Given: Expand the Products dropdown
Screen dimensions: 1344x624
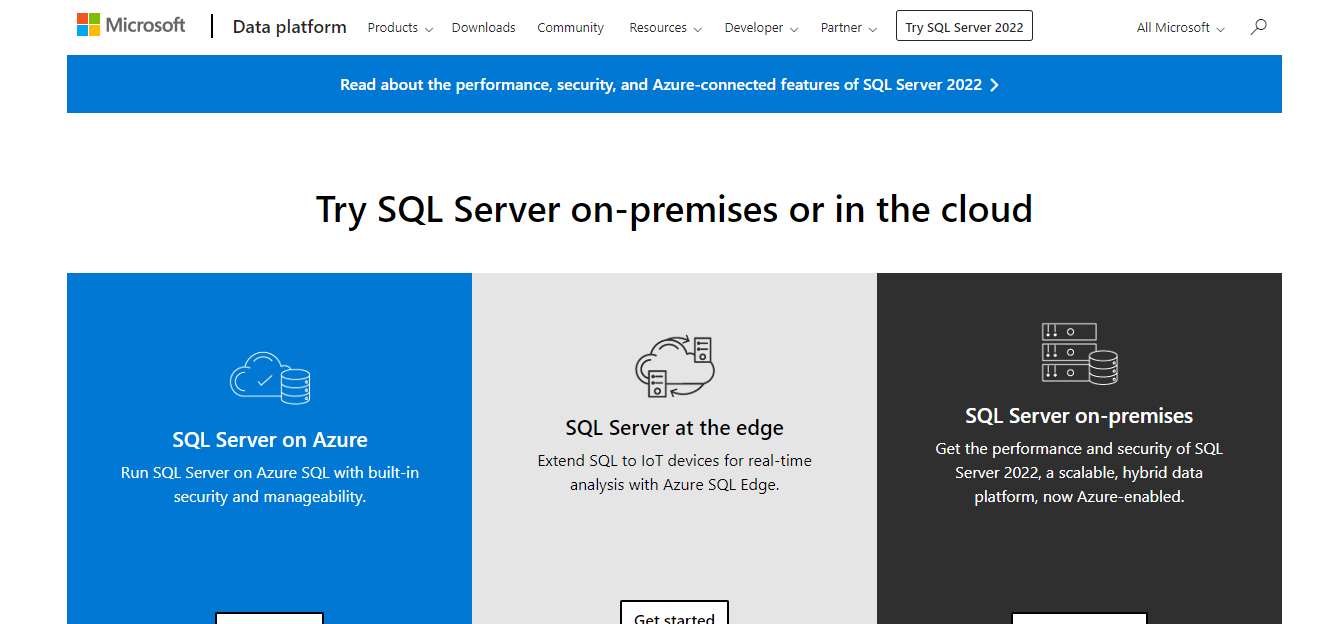Looking at the screenshot, I should [400, 28].
